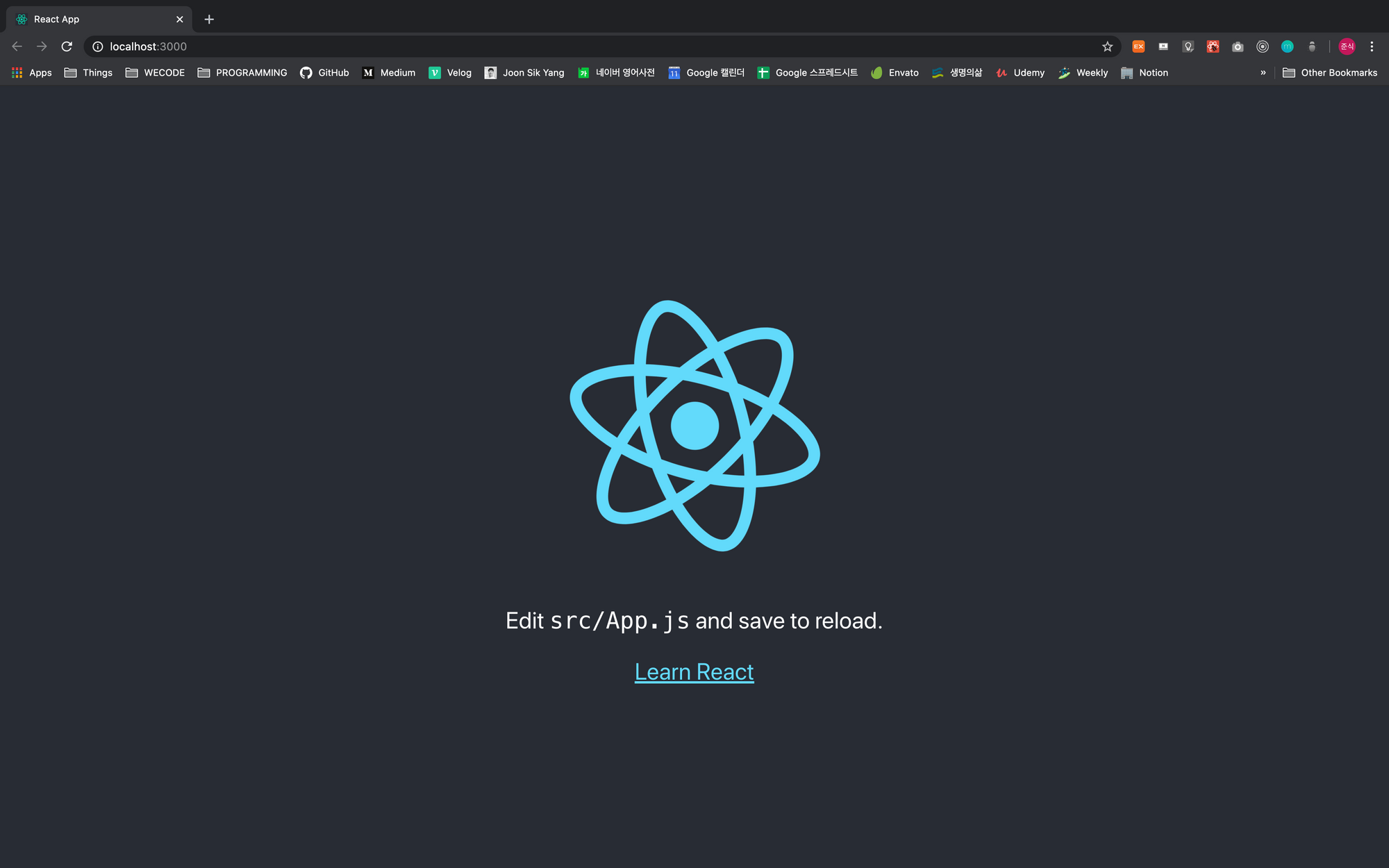The width and height of the screenshot is (1389, 868).
Task: Reload the current page
Action: 67,47
